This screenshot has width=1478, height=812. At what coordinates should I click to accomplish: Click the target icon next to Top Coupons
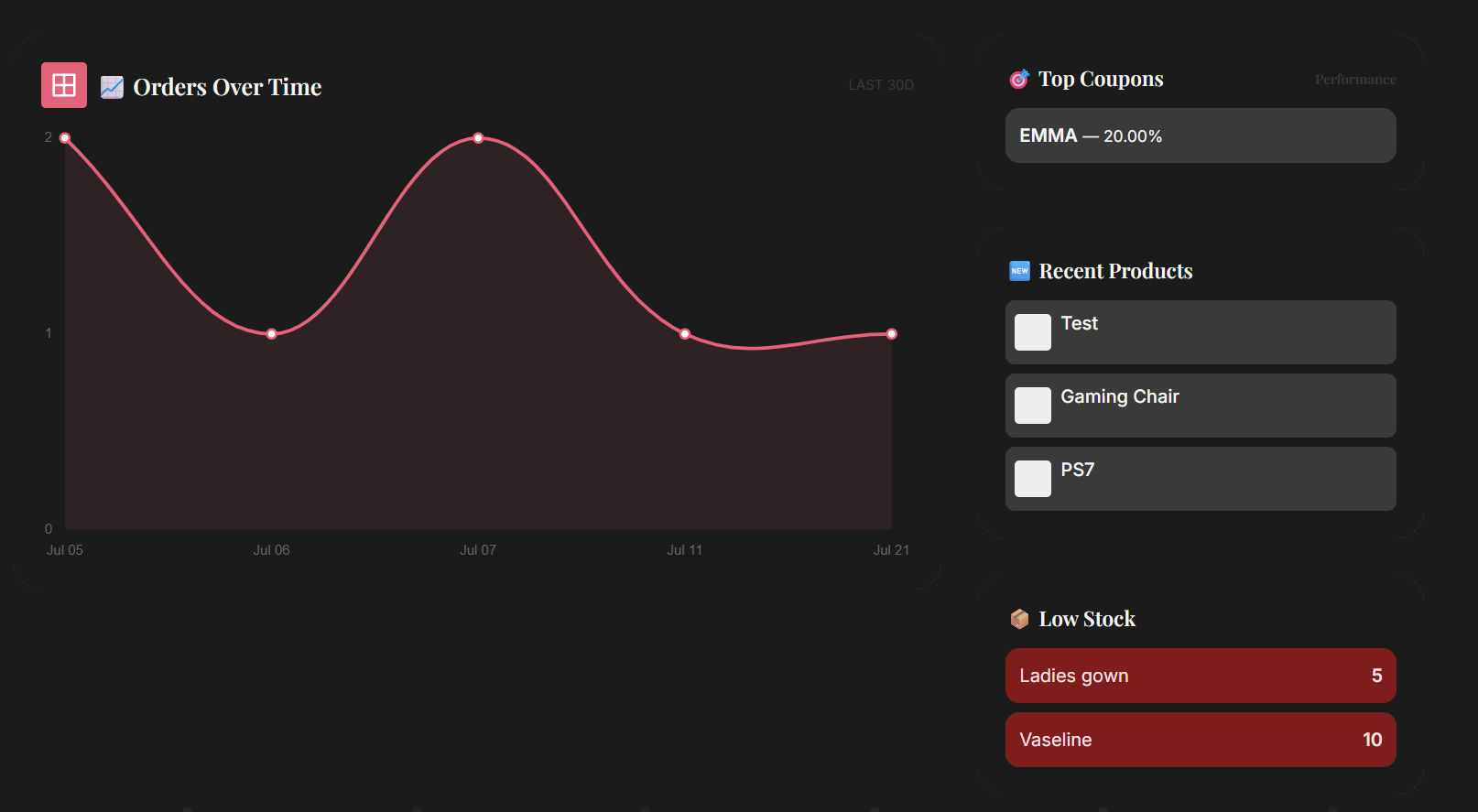[x=1019, y=80]
